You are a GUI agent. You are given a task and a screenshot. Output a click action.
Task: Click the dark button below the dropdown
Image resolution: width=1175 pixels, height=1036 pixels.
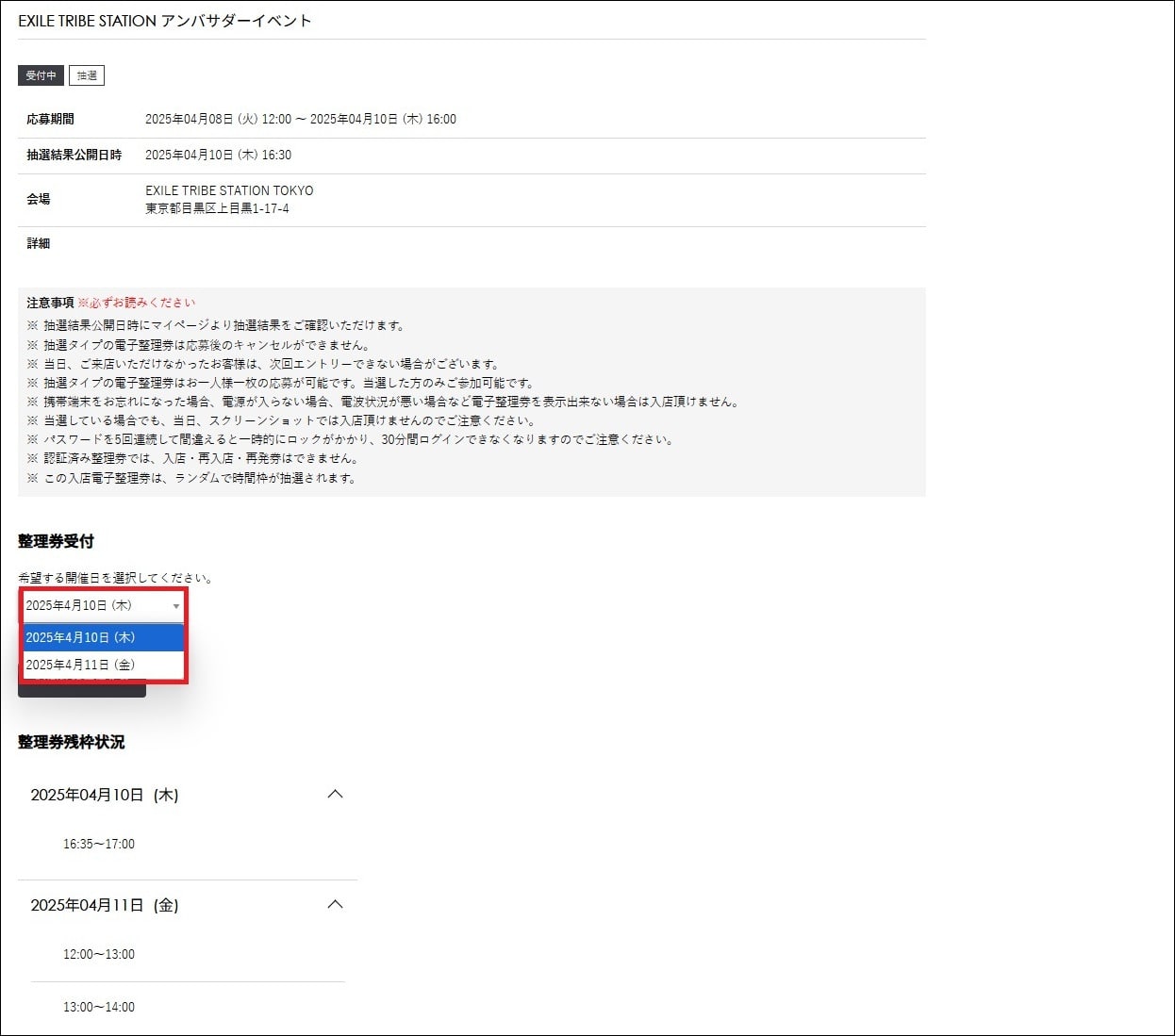[x=82, y=688]
